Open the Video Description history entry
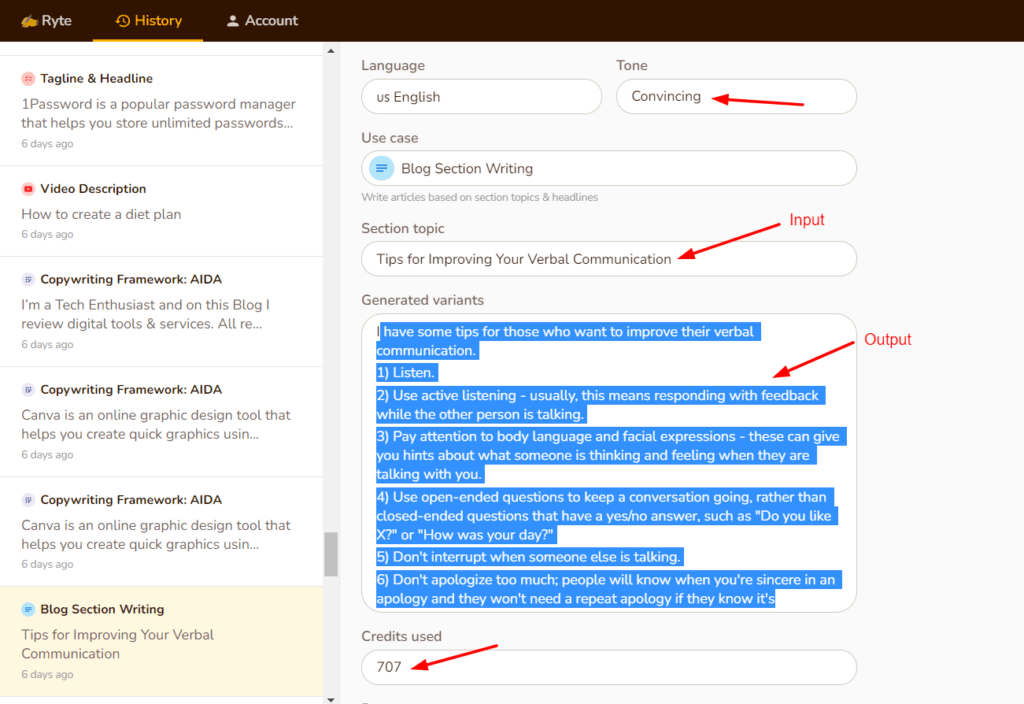The image size is (1024, 704). [x=160, y=210]
